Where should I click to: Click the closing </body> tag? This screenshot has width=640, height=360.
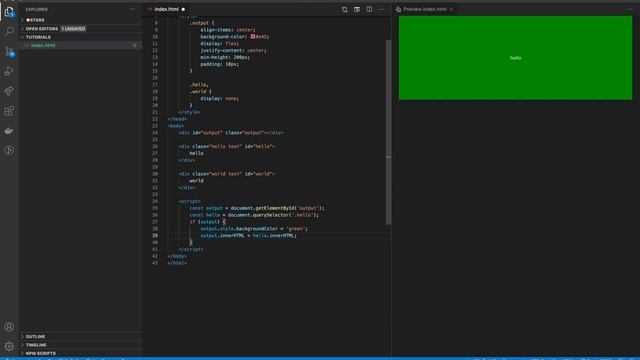177,256
